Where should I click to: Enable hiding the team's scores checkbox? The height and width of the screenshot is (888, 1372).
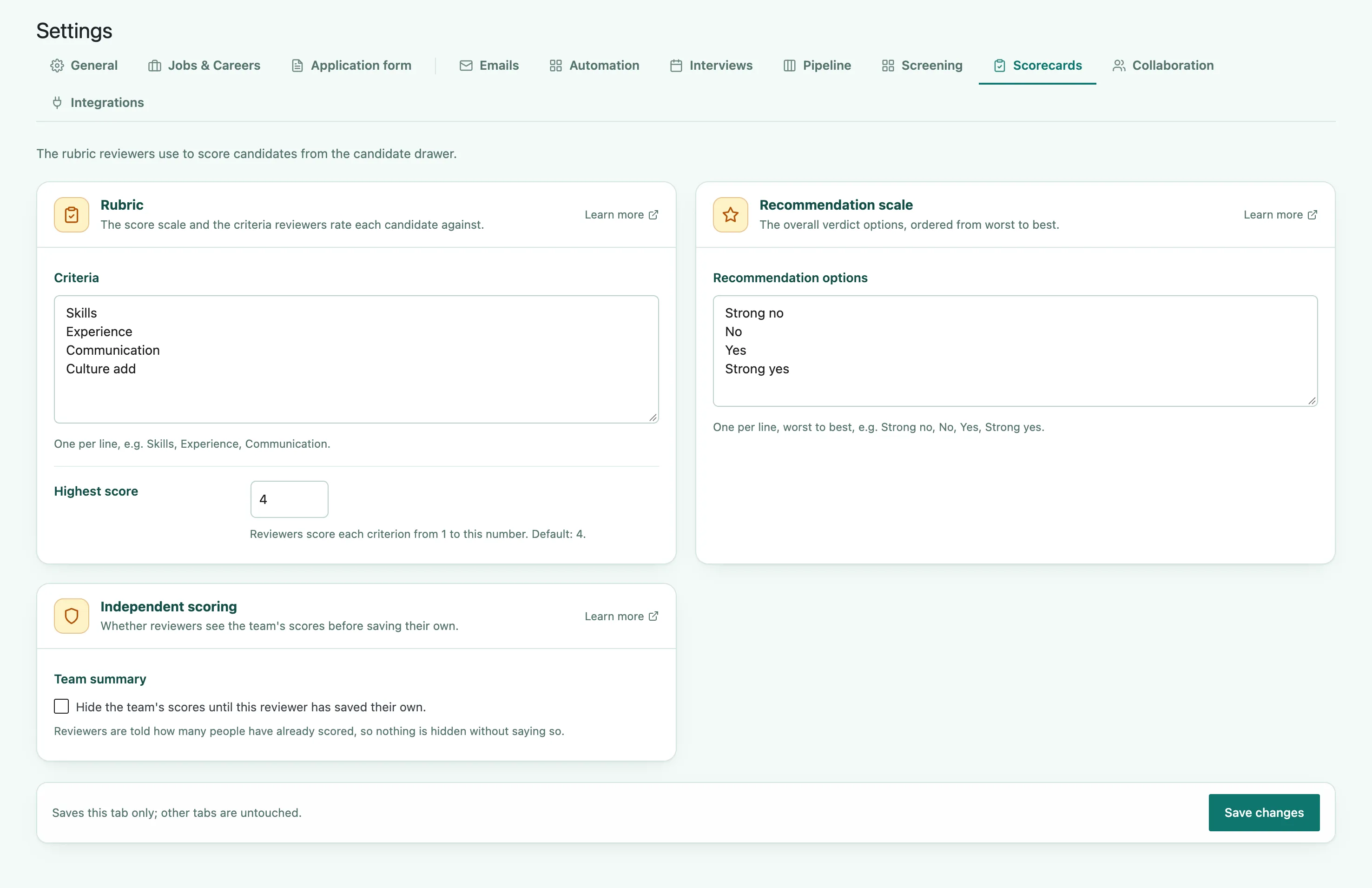[61, 706]
